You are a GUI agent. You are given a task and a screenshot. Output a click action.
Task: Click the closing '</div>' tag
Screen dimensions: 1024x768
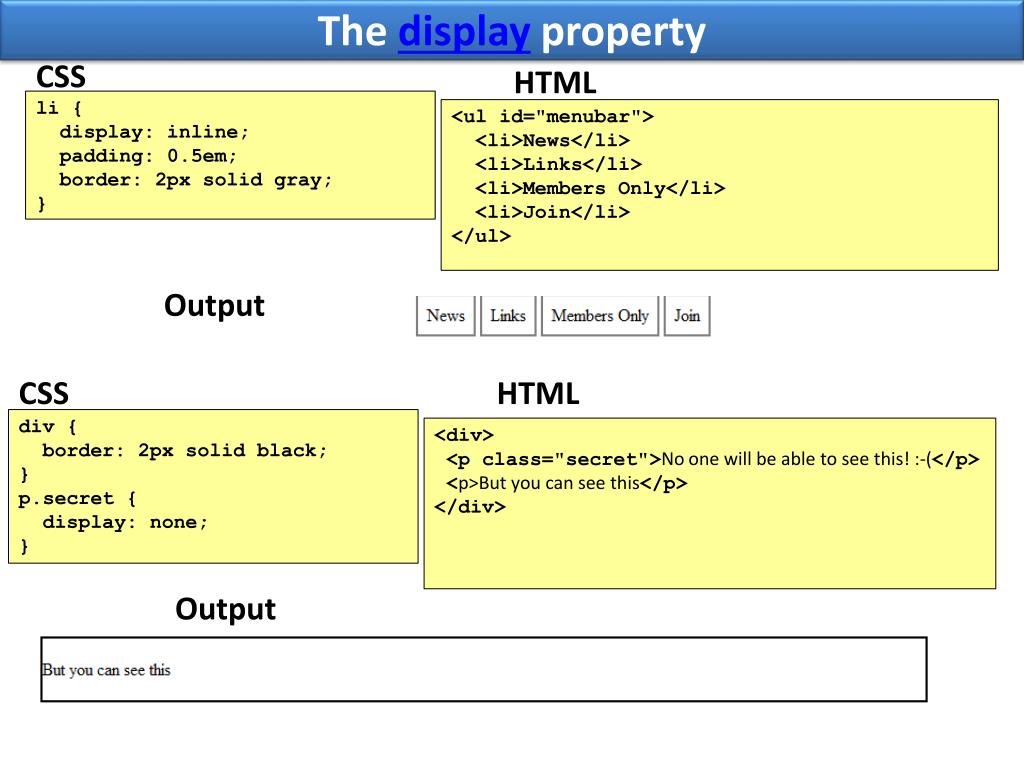(470, 507)
